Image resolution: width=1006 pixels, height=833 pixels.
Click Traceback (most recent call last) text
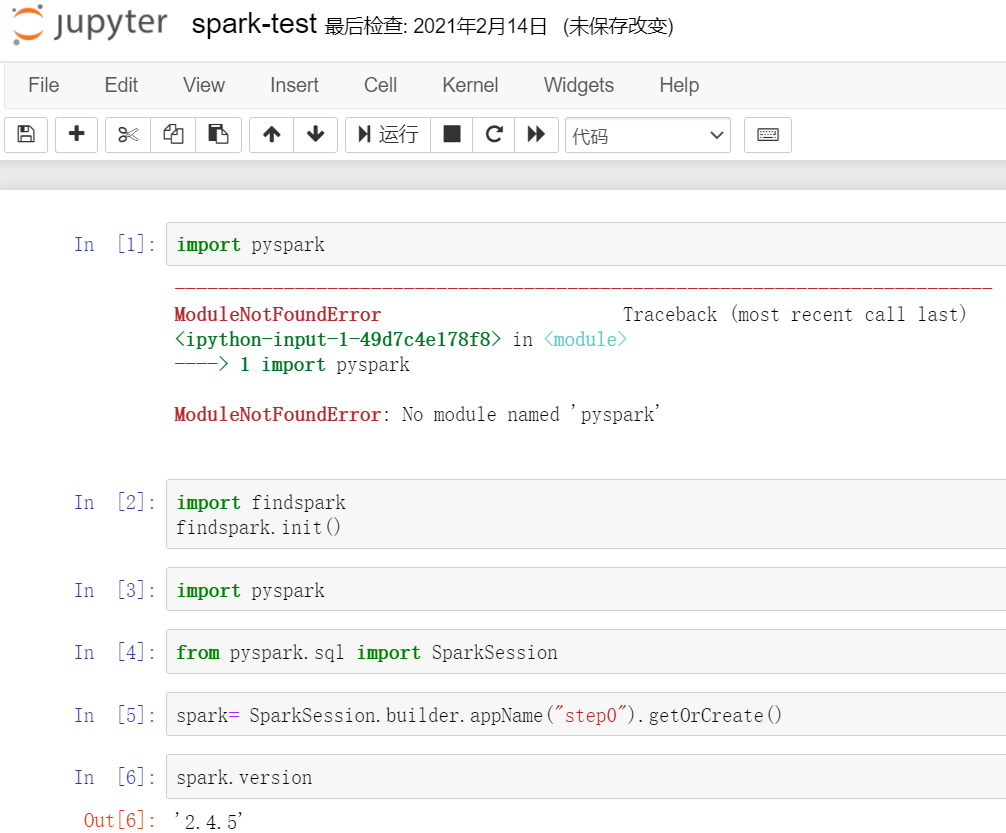[795, 314]
